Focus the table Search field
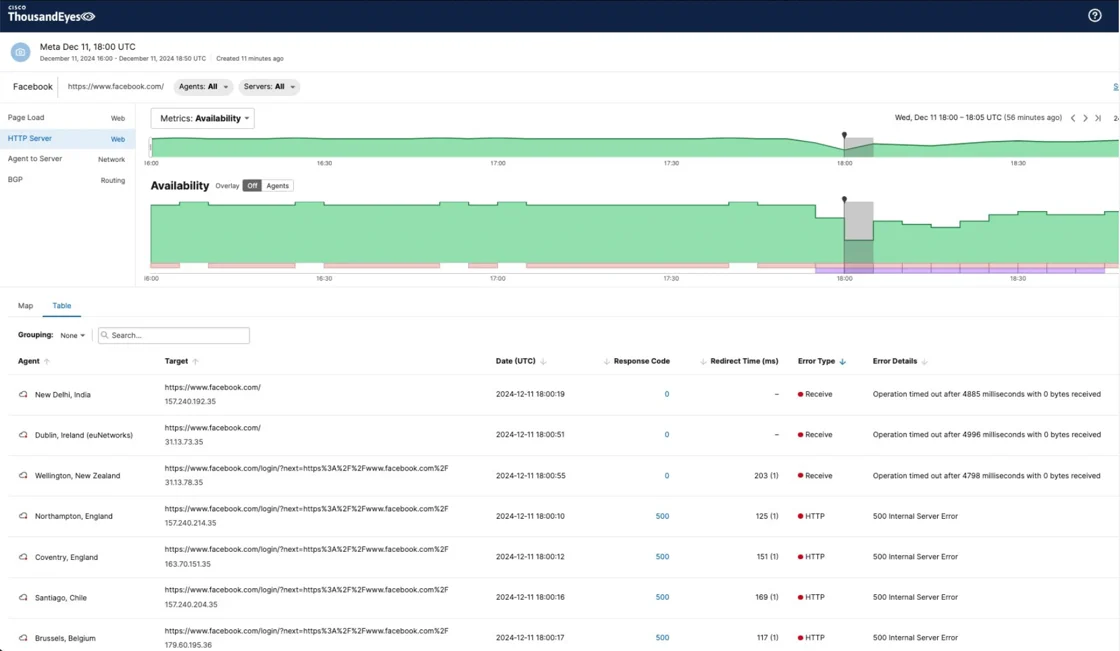Image resolution: width=1120 pixels, height=651 pixels. 174,335
